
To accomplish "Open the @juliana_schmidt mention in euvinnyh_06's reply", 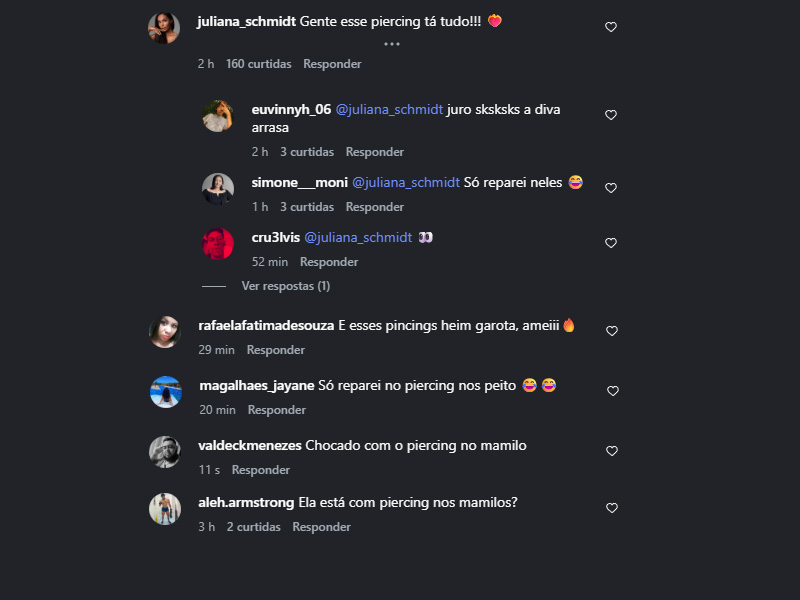I will pos(389,110).
